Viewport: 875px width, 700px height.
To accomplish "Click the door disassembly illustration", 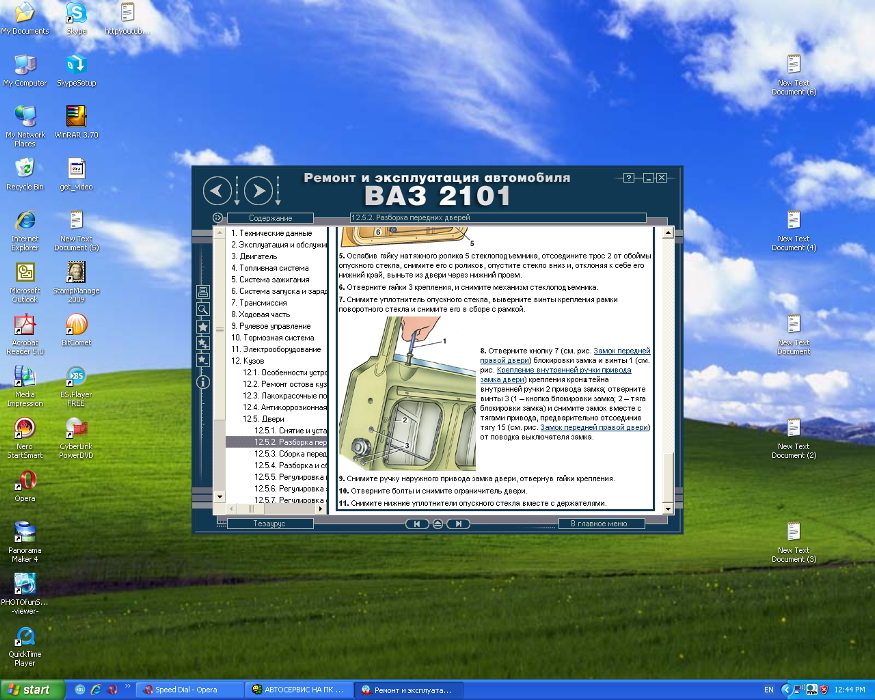I will pos(407,394).
